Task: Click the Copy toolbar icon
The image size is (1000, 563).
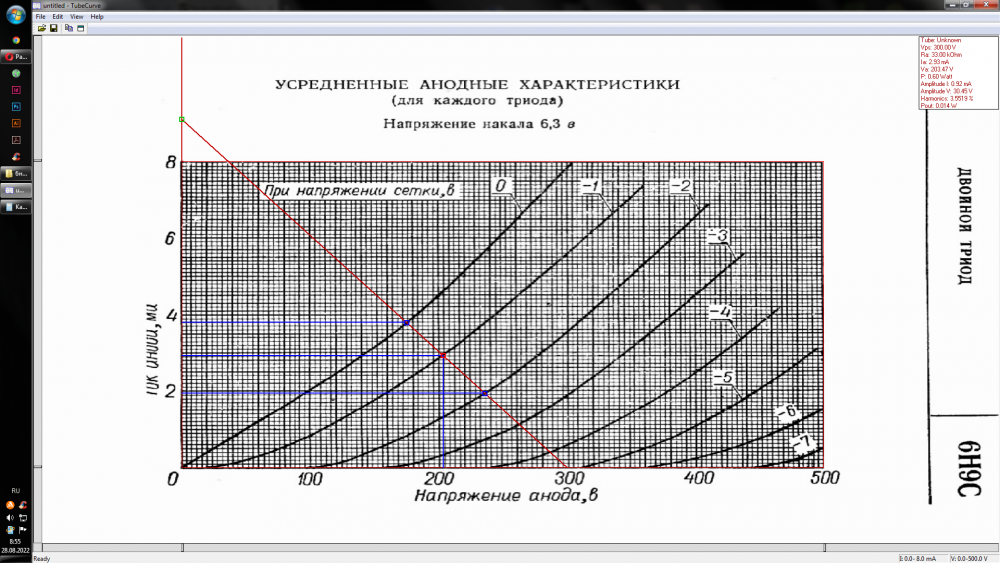Action: click(x=68, y=28)
